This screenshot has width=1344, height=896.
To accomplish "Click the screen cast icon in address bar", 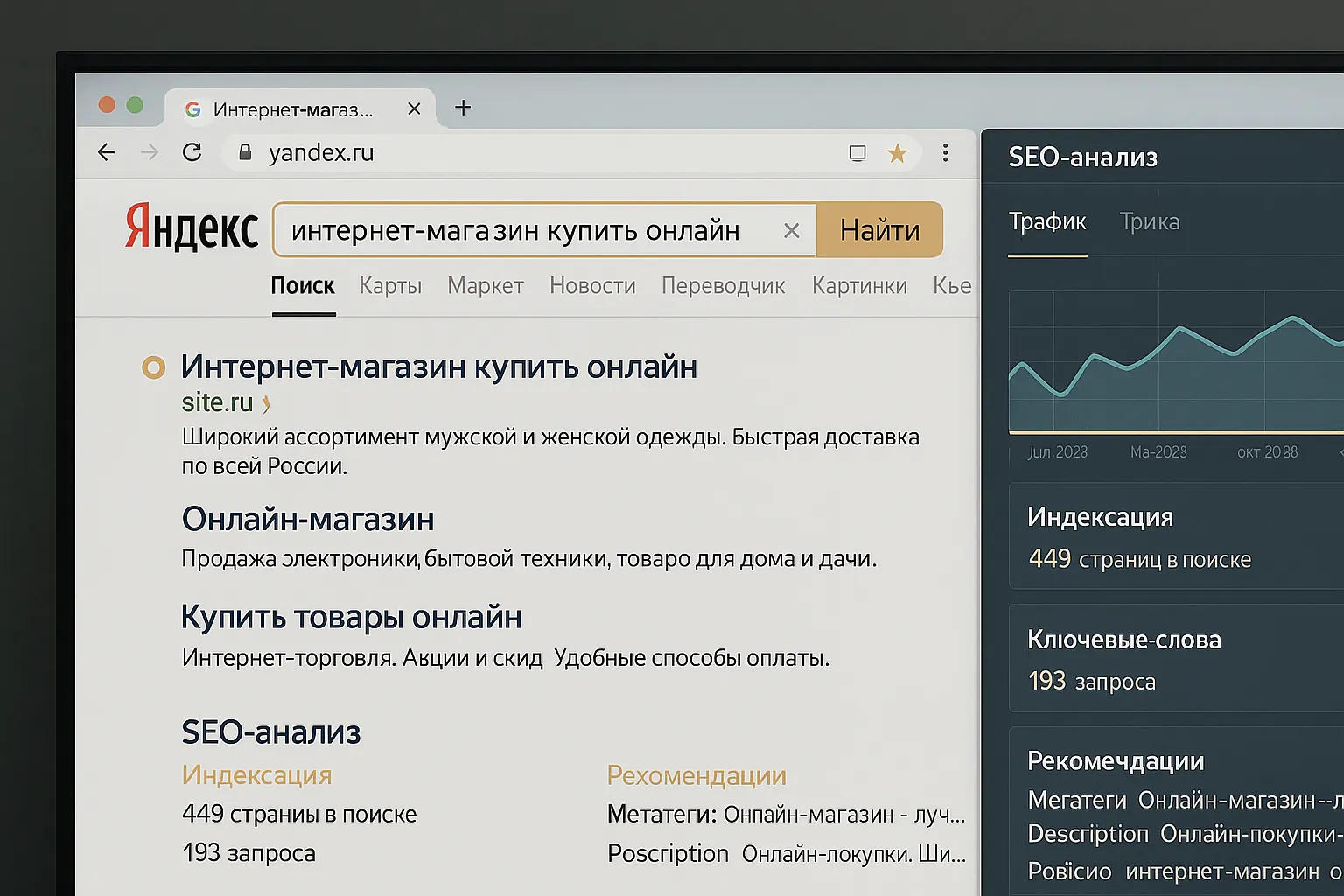I will tap(857, 153).
